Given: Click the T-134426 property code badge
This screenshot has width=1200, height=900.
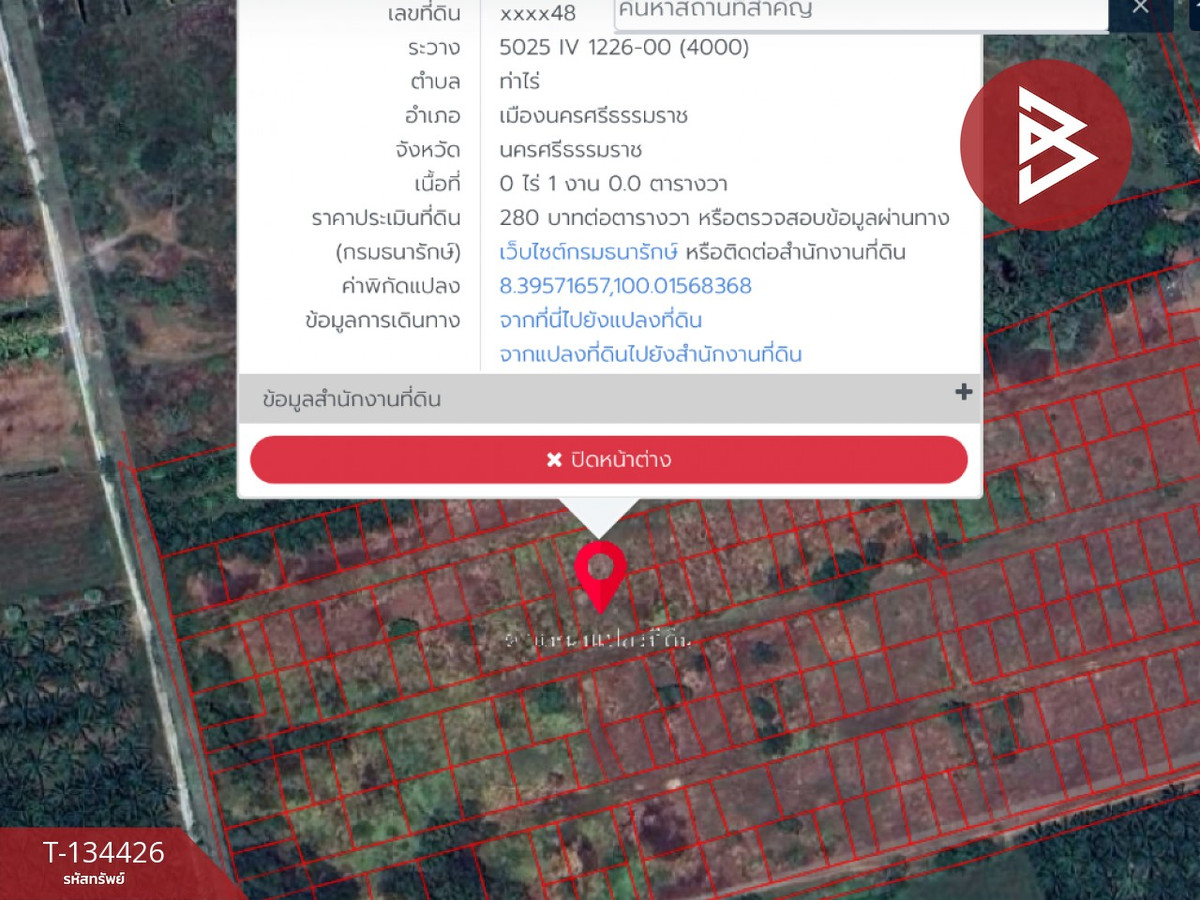Looking at the screenshot, I should [x=103, y=853].
